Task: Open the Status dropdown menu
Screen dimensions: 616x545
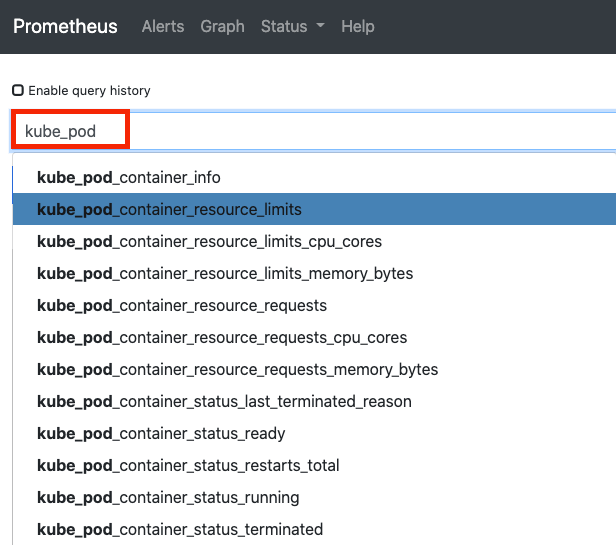Action: (293, 26)
